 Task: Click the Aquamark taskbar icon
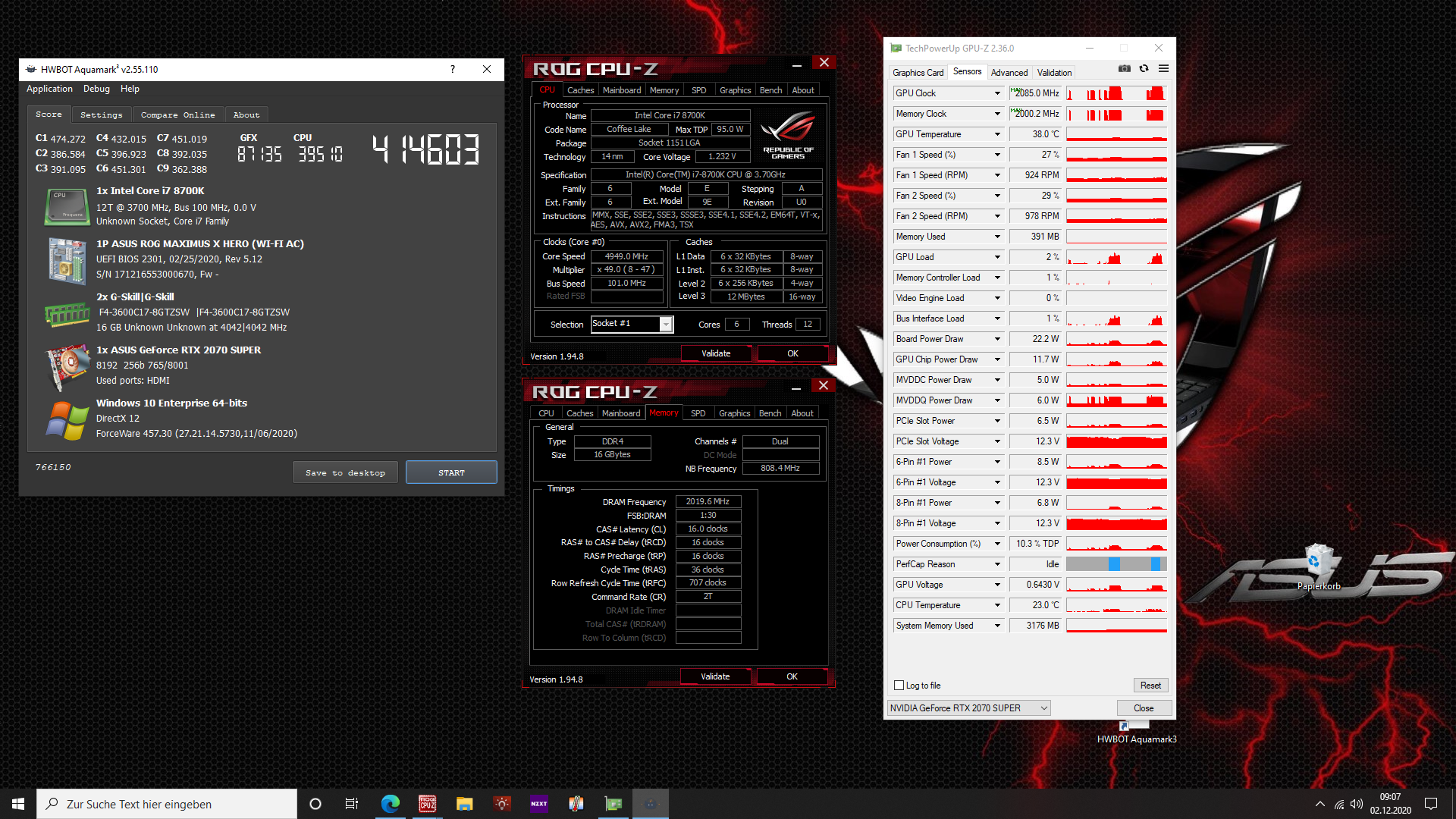tap(651, 804)
